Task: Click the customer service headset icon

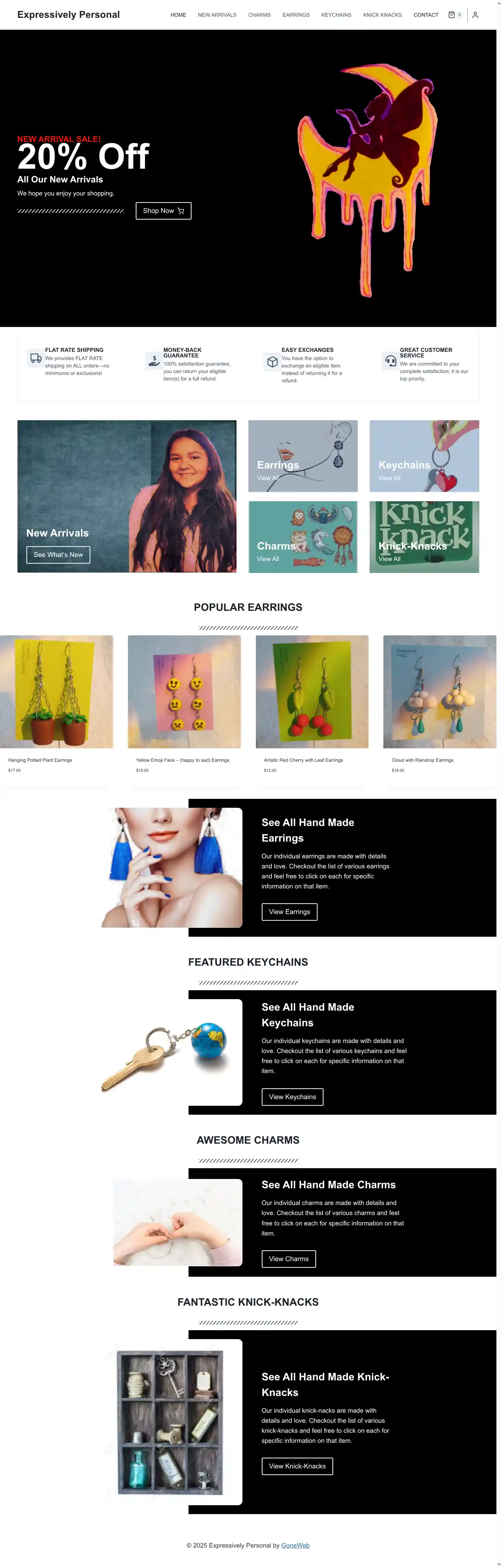Action: point(390,360)
